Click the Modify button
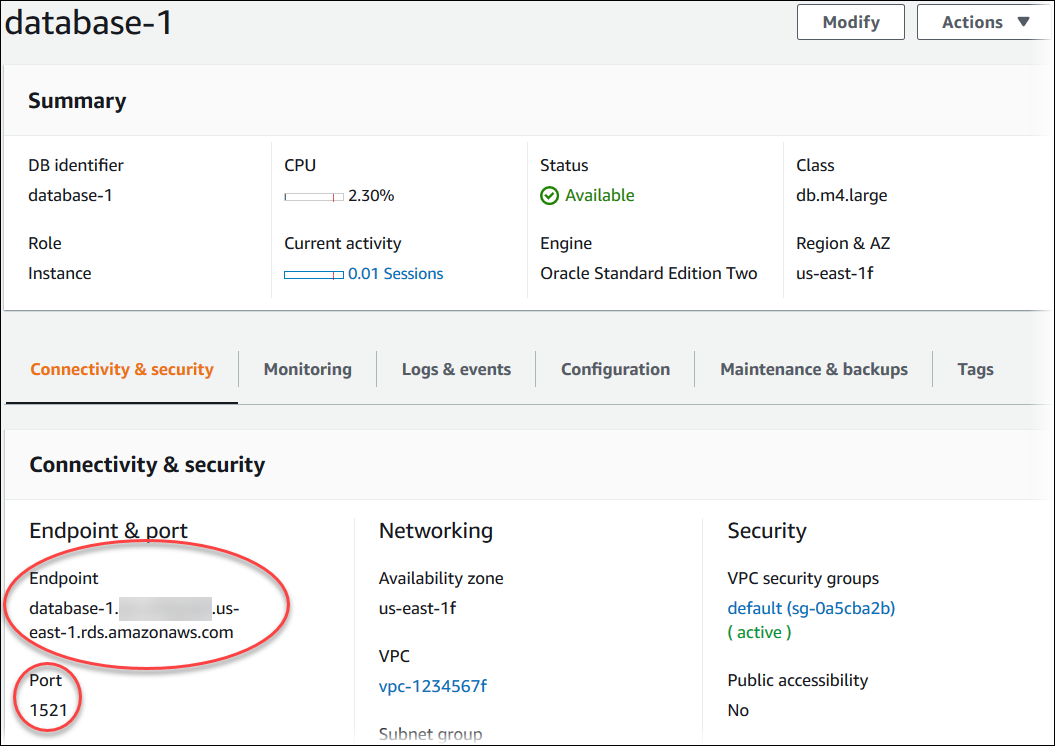Viewport: 1055px width, 746px height. coord(850,22)
